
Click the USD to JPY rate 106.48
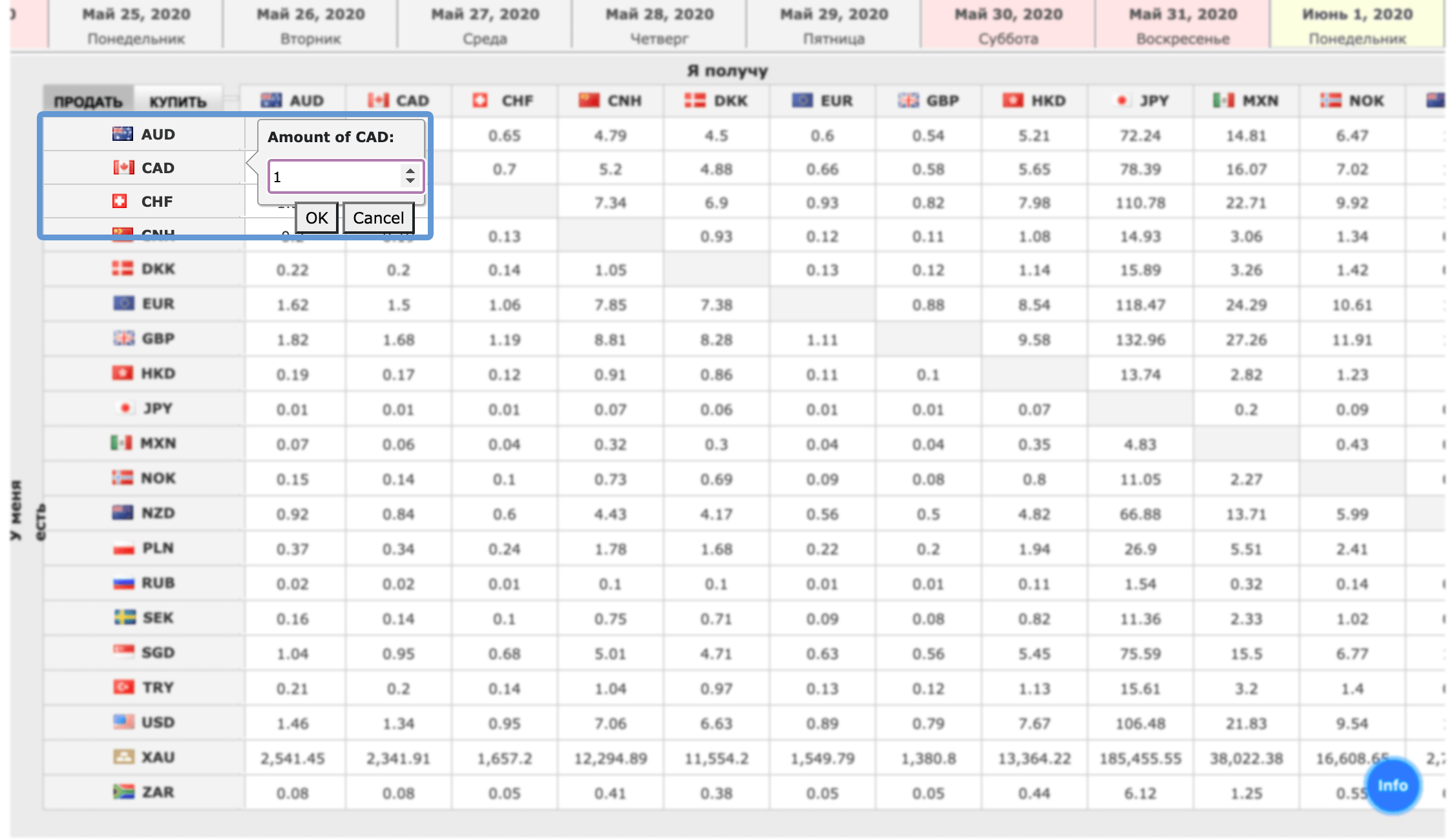(1140, 723)
